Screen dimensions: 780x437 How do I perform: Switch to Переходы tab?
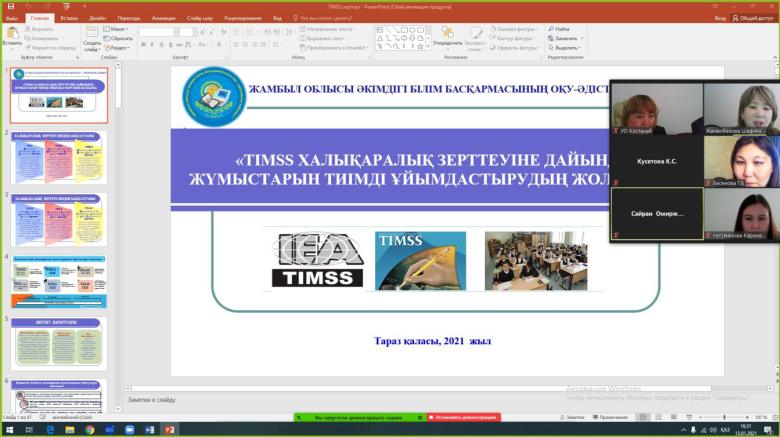[x=129, y=18]
